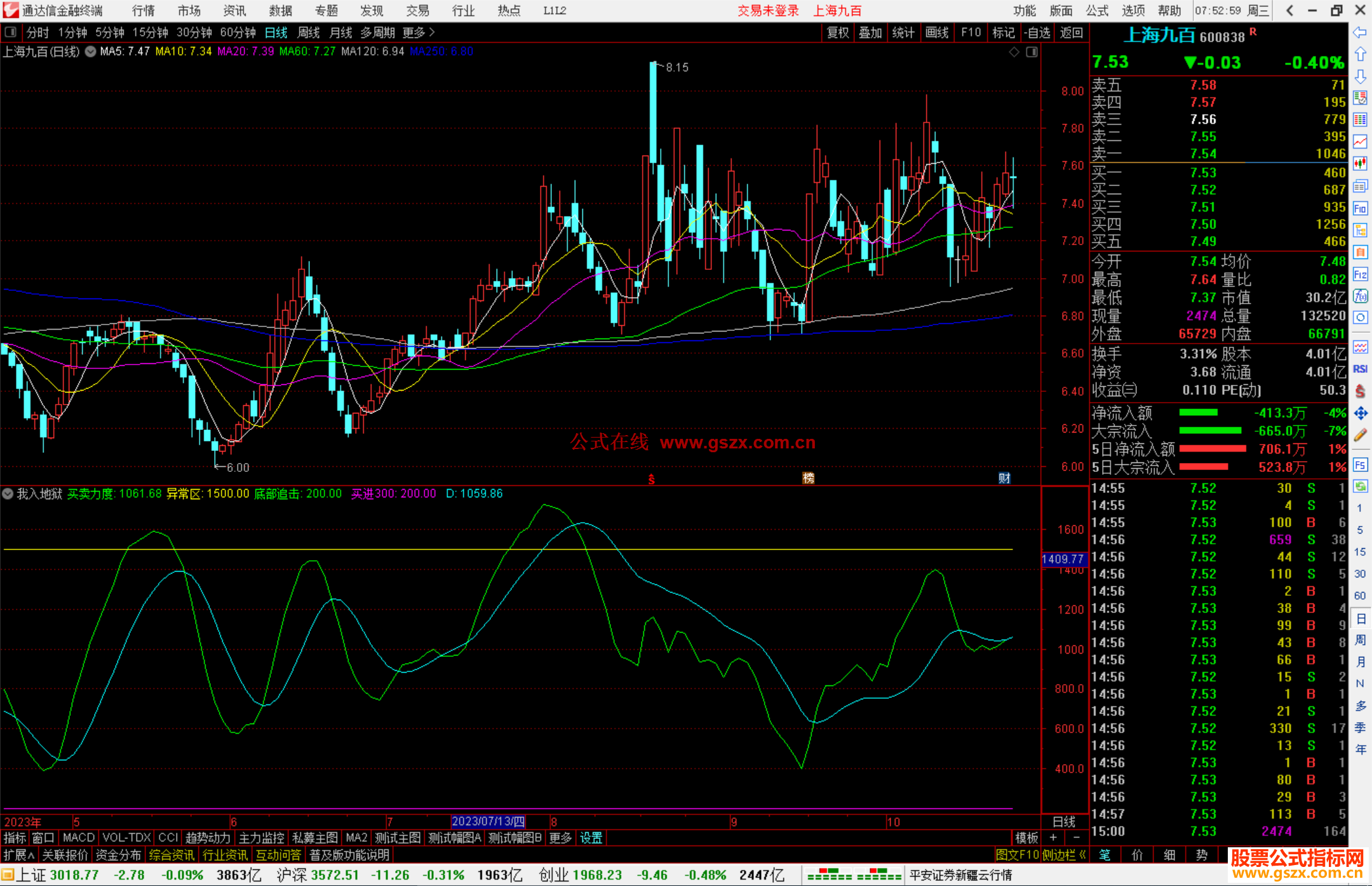Toggle the round button beside 上海九百(日线)
The height and width of the screenshot is (886, 1372).
coord(90,51)
